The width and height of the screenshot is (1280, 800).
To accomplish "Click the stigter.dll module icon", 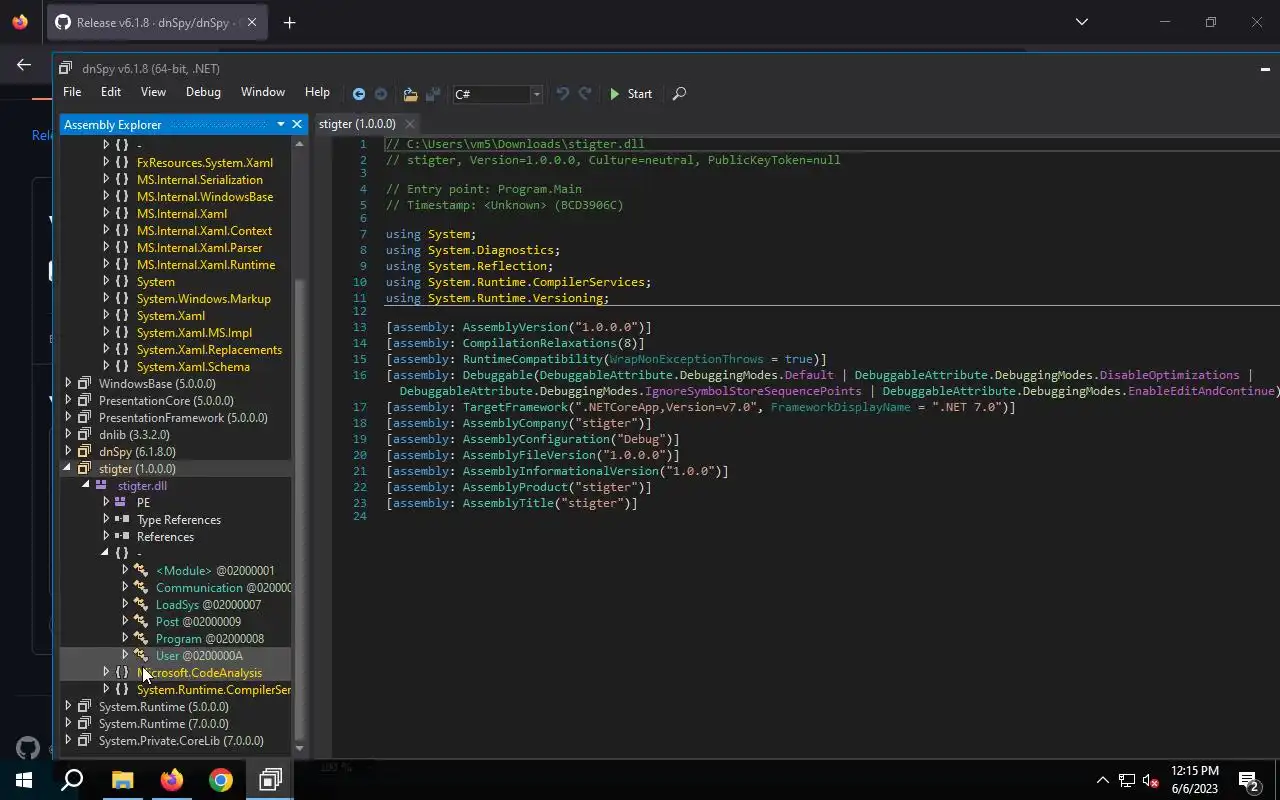I will tap(102, 485).
